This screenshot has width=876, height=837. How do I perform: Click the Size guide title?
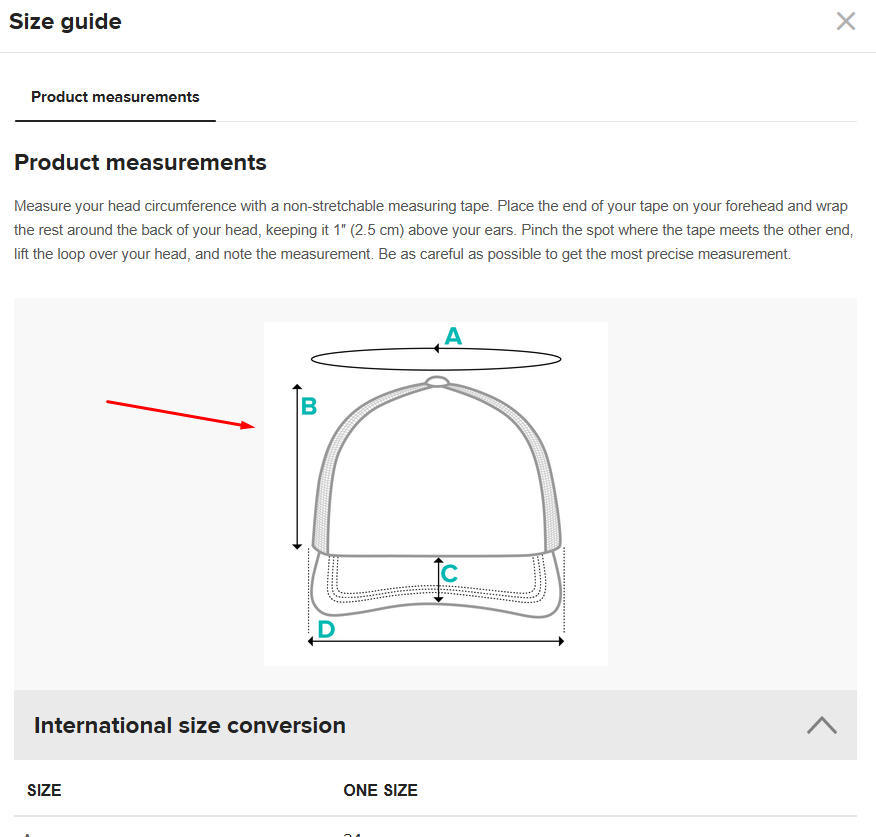click(65, 20)
